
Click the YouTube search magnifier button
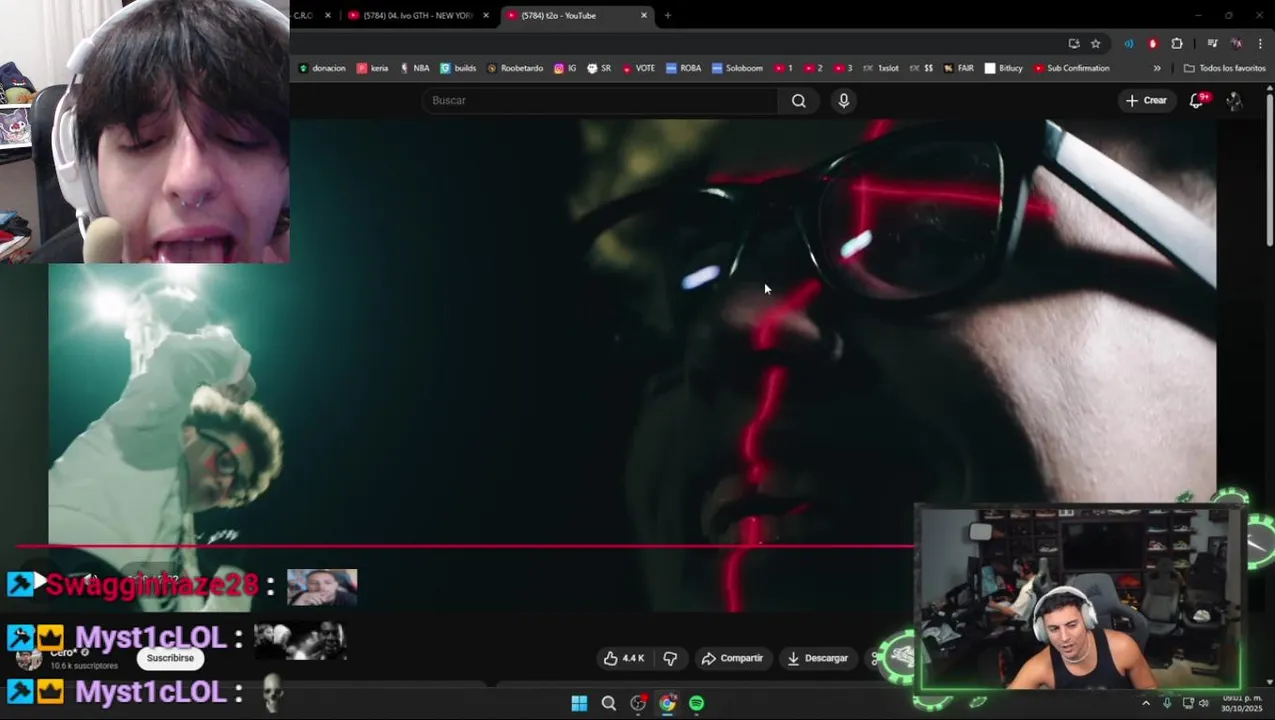798,100
